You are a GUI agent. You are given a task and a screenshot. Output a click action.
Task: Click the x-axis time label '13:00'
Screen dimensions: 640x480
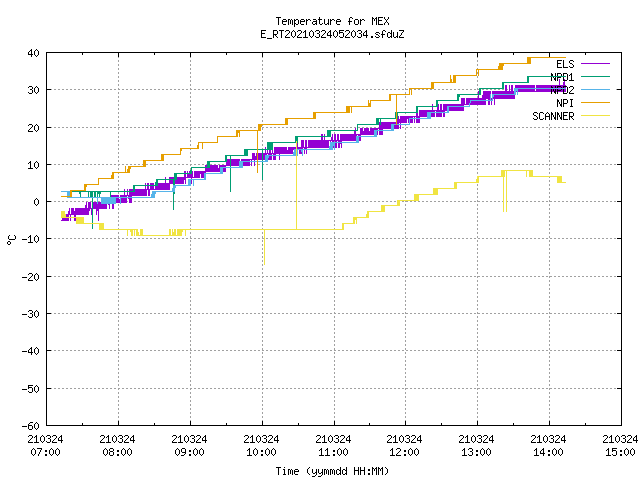(476, 453)
